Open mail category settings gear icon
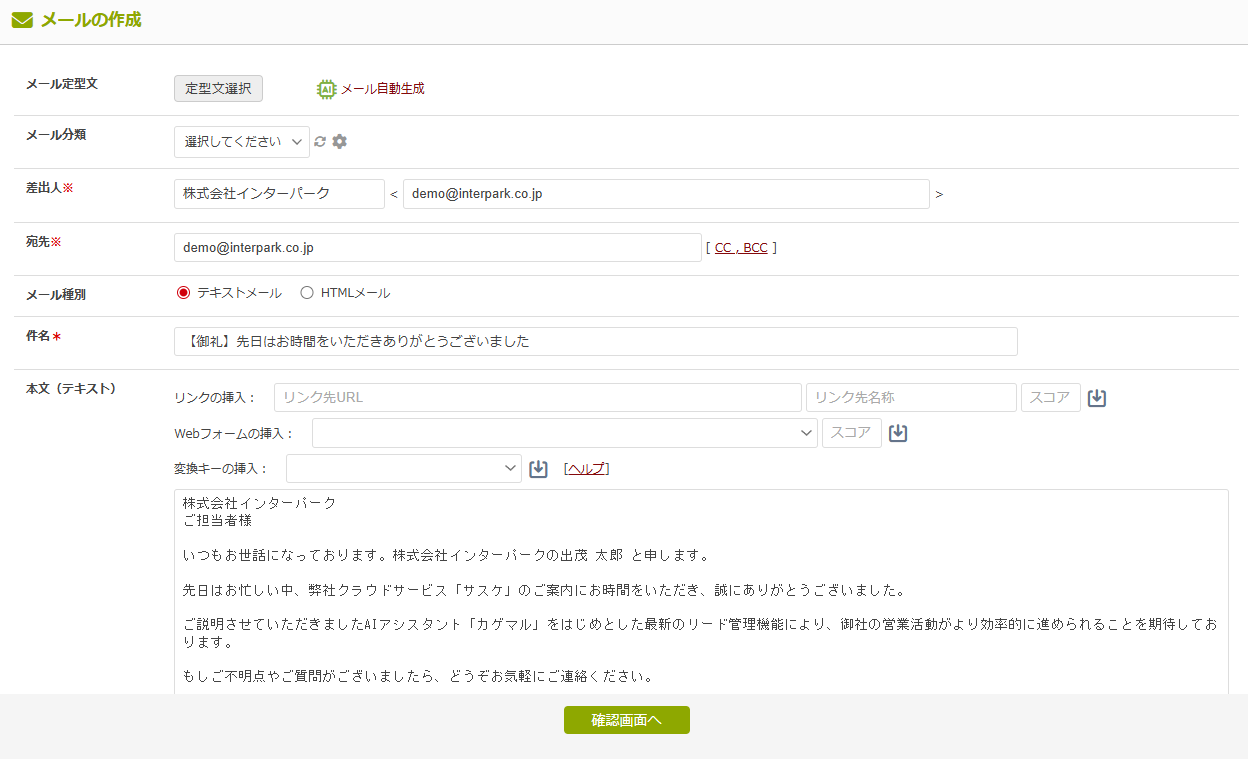Viewport: 1248px width, 759px height. (x=340, y=142)
